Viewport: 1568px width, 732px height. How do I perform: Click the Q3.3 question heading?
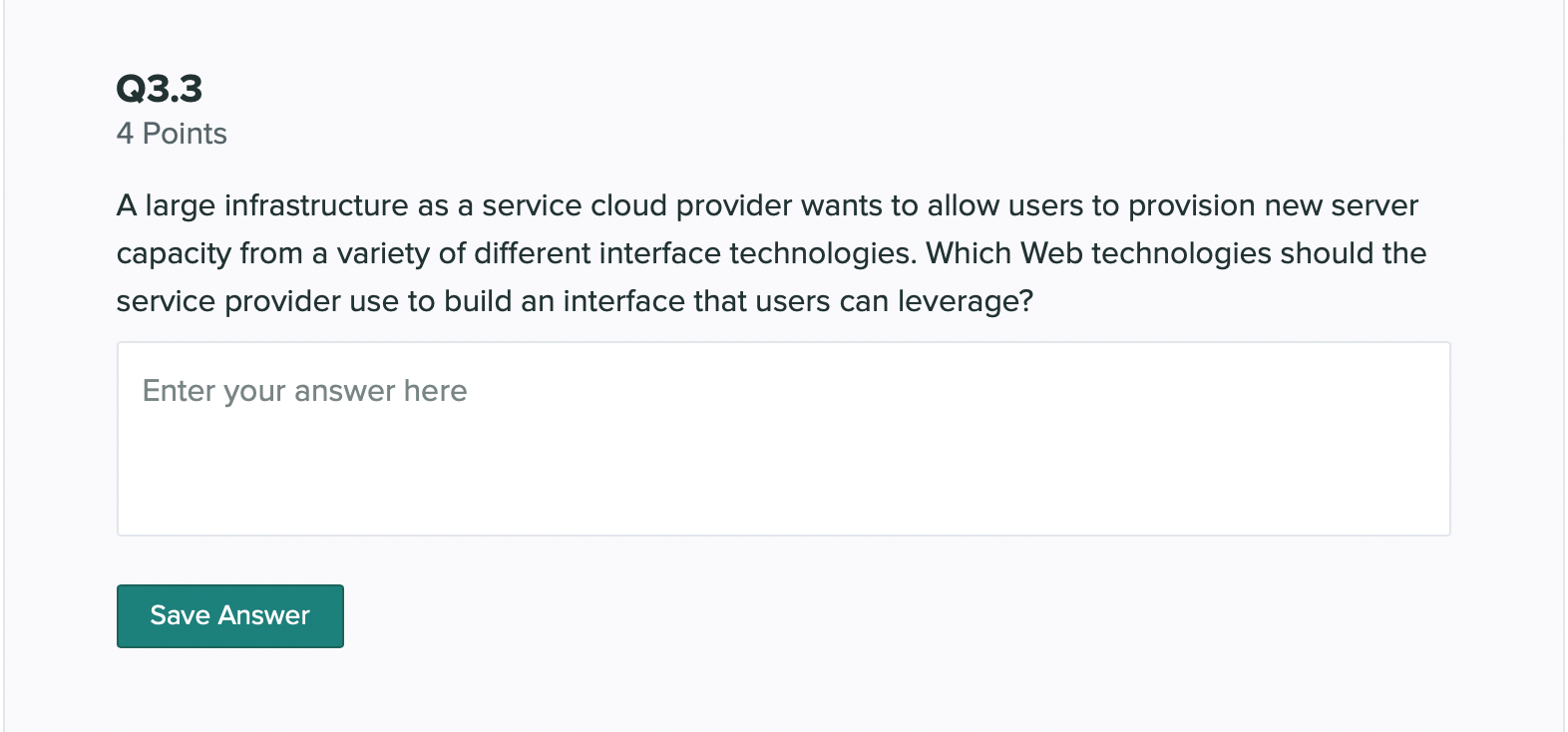(160, 89)
